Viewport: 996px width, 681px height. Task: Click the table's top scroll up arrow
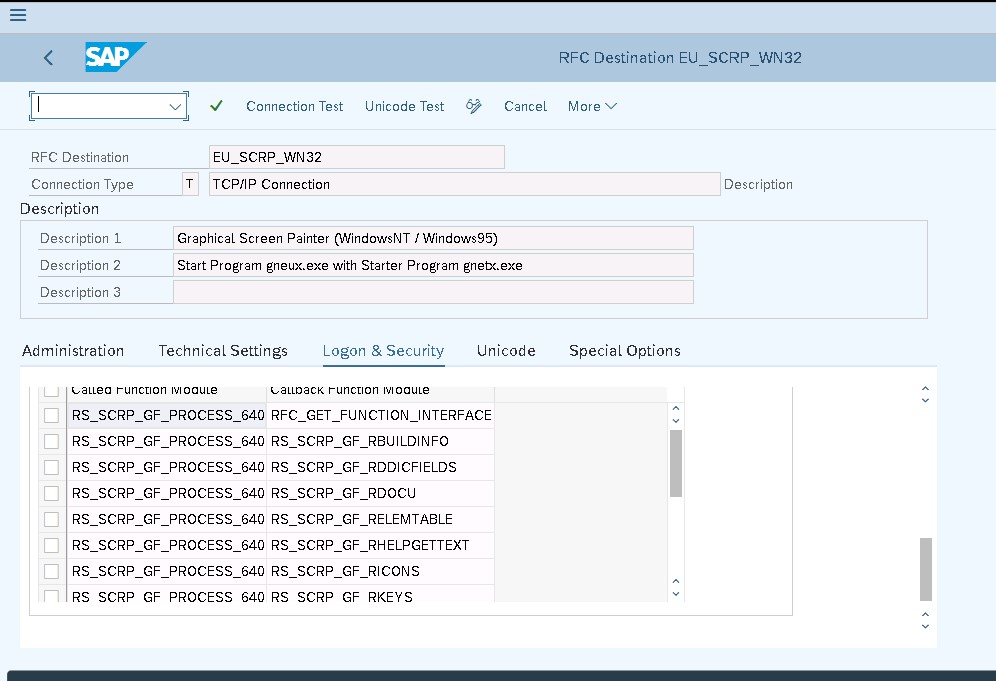[x=676, y=408]
